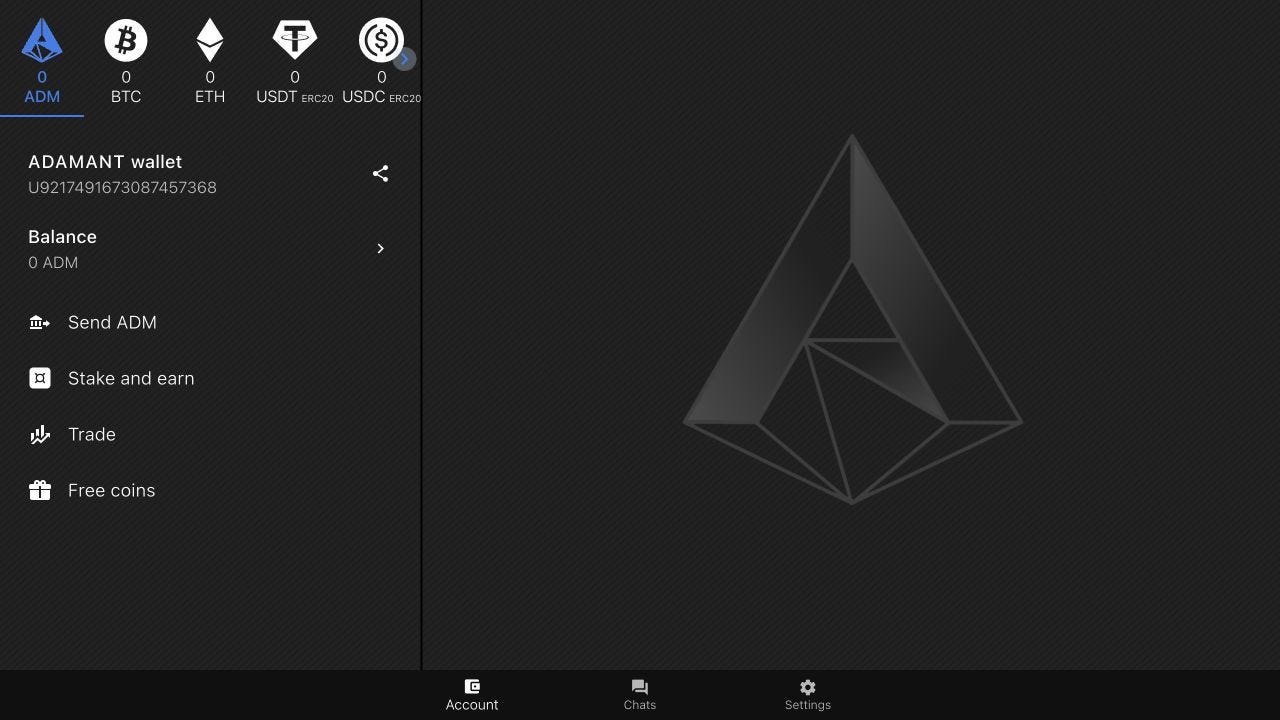Click the Trade chart icon
The width and height of the screenshot is (1280, 720).
[40, 434]
